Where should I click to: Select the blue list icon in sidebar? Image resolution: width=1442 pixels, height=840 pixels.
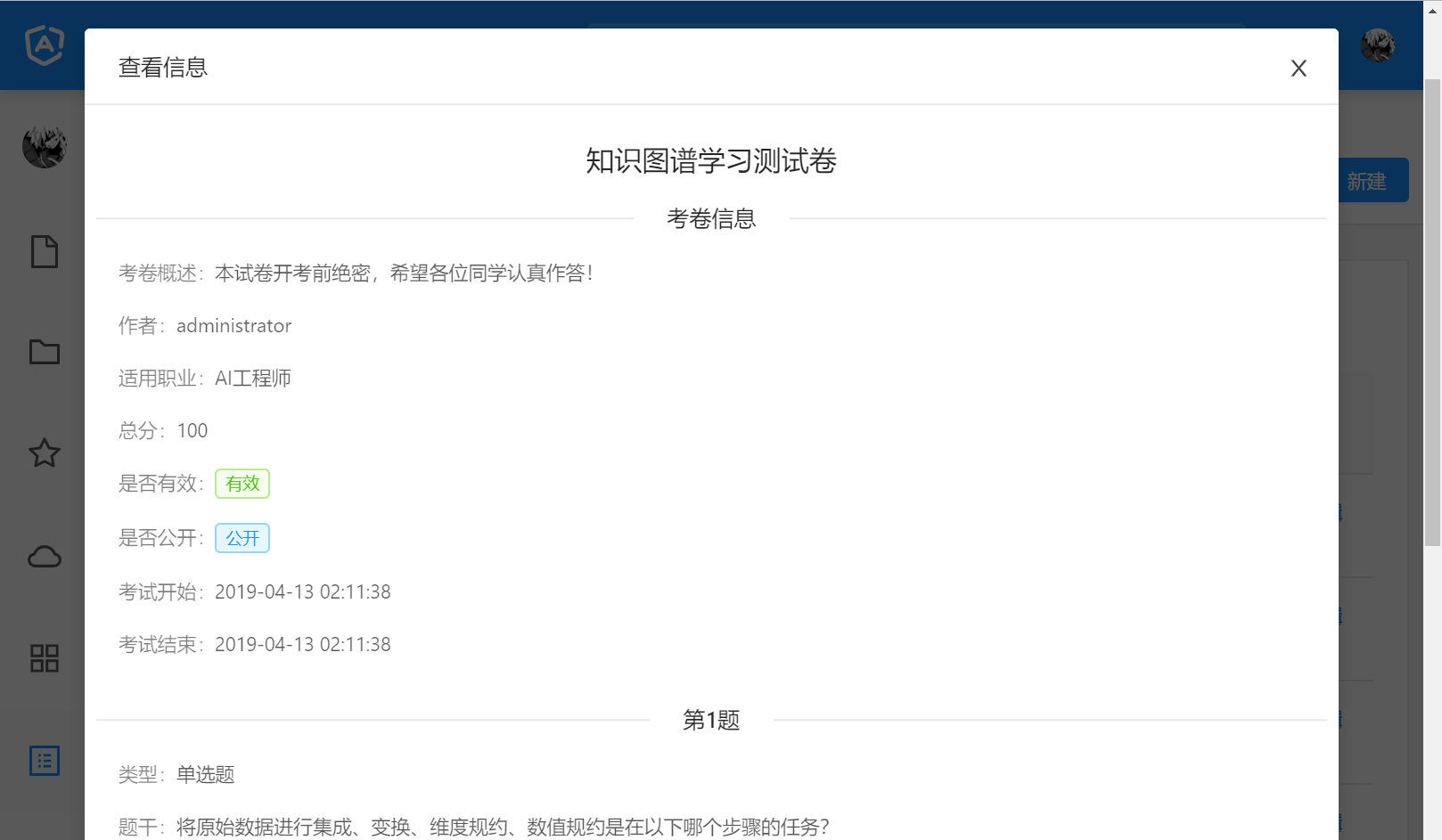click(45, 761)
